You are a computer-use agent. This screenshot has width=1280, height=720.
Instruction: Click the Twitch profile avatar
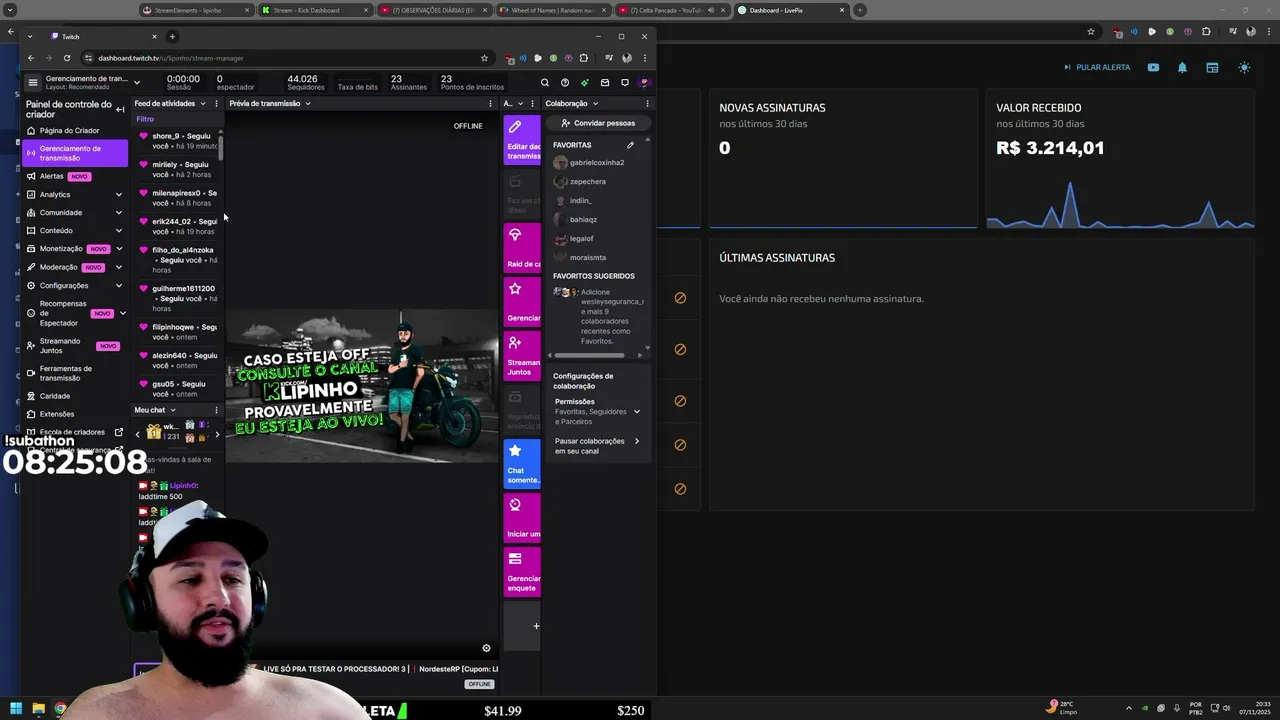point(644,83)
